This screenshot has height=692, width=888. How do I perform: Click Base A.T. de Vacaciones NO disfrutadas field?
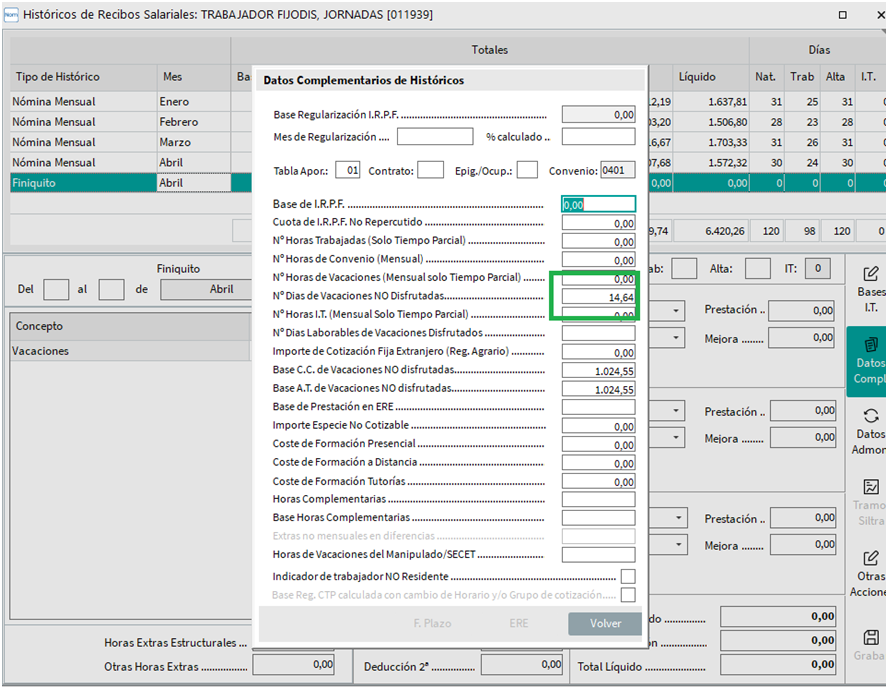[x=599, y=389]
